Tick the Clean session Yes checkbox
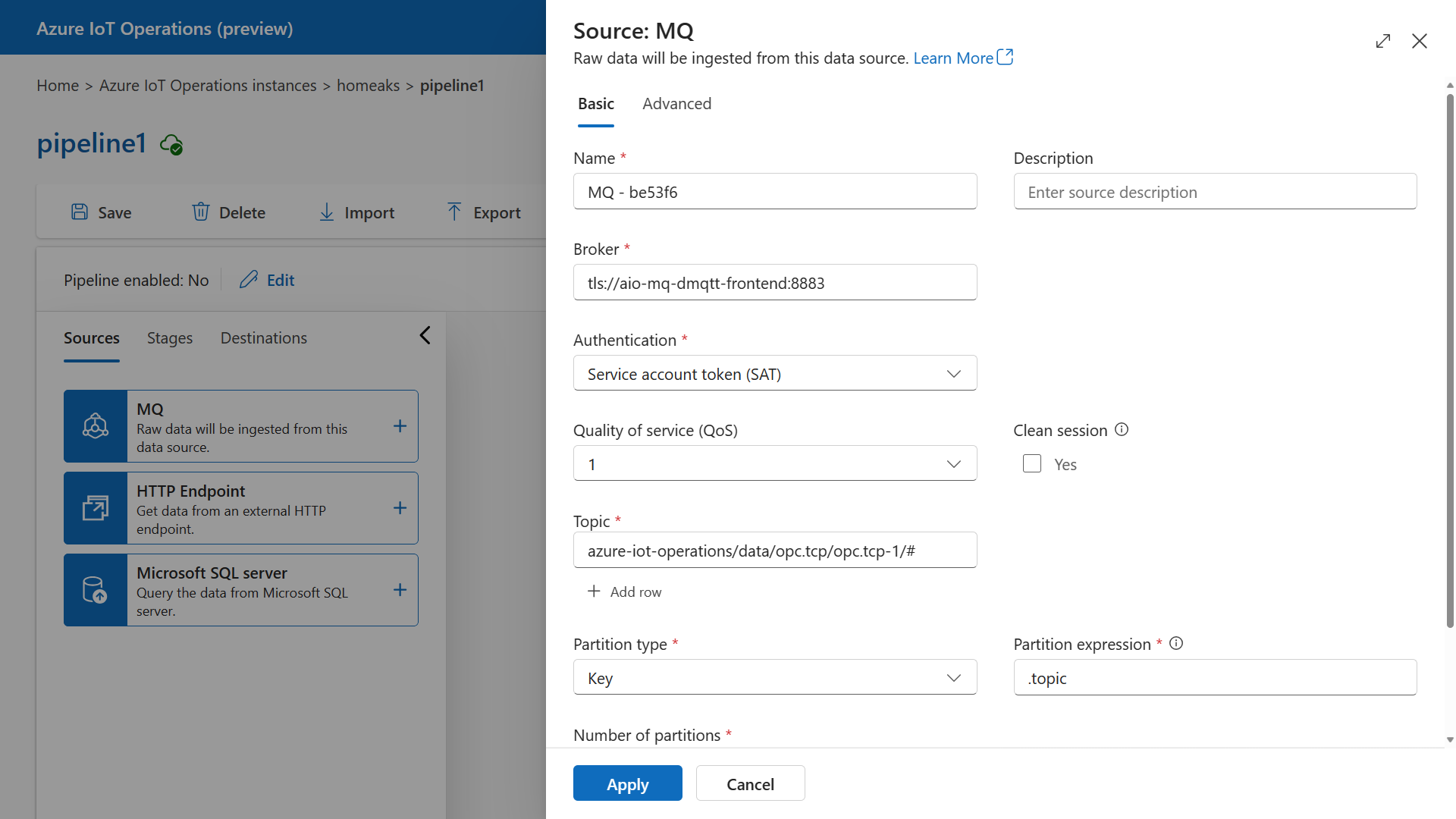The height and width of the screenshot is (819, 1456). [x=1032, y=464]
